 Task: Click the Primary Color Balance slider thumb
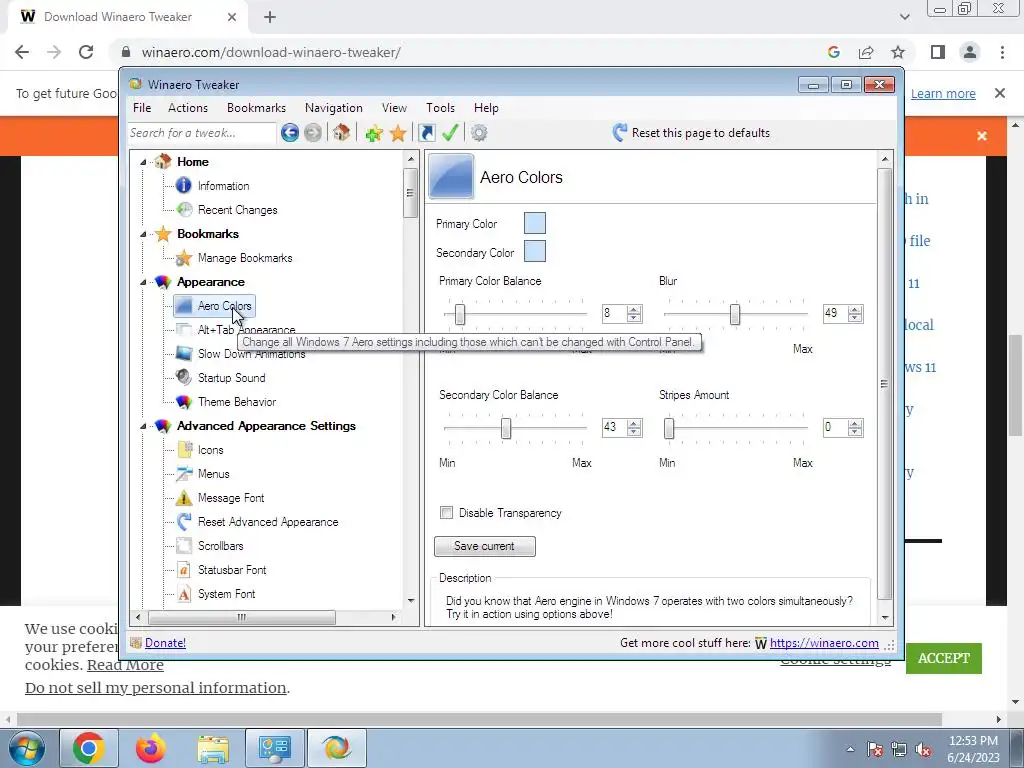[460, 314]
